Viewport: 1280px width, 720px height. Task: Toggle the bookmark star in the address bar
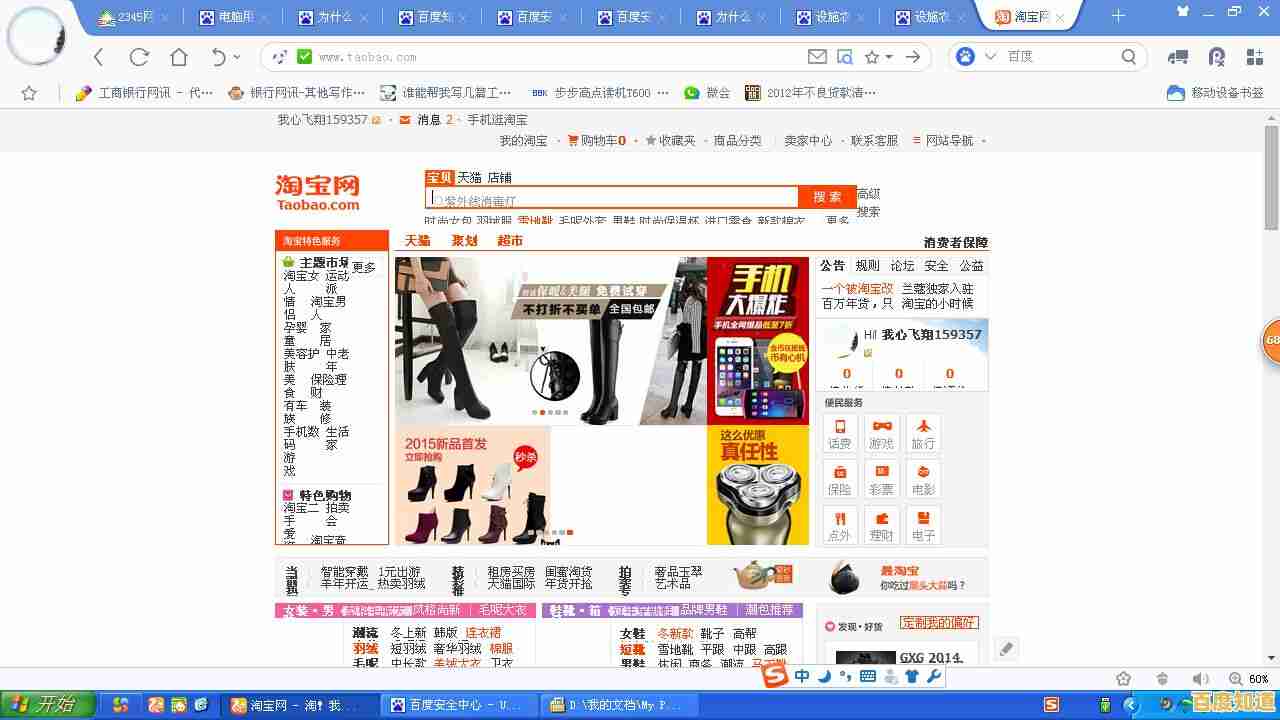tap(872, 57)
